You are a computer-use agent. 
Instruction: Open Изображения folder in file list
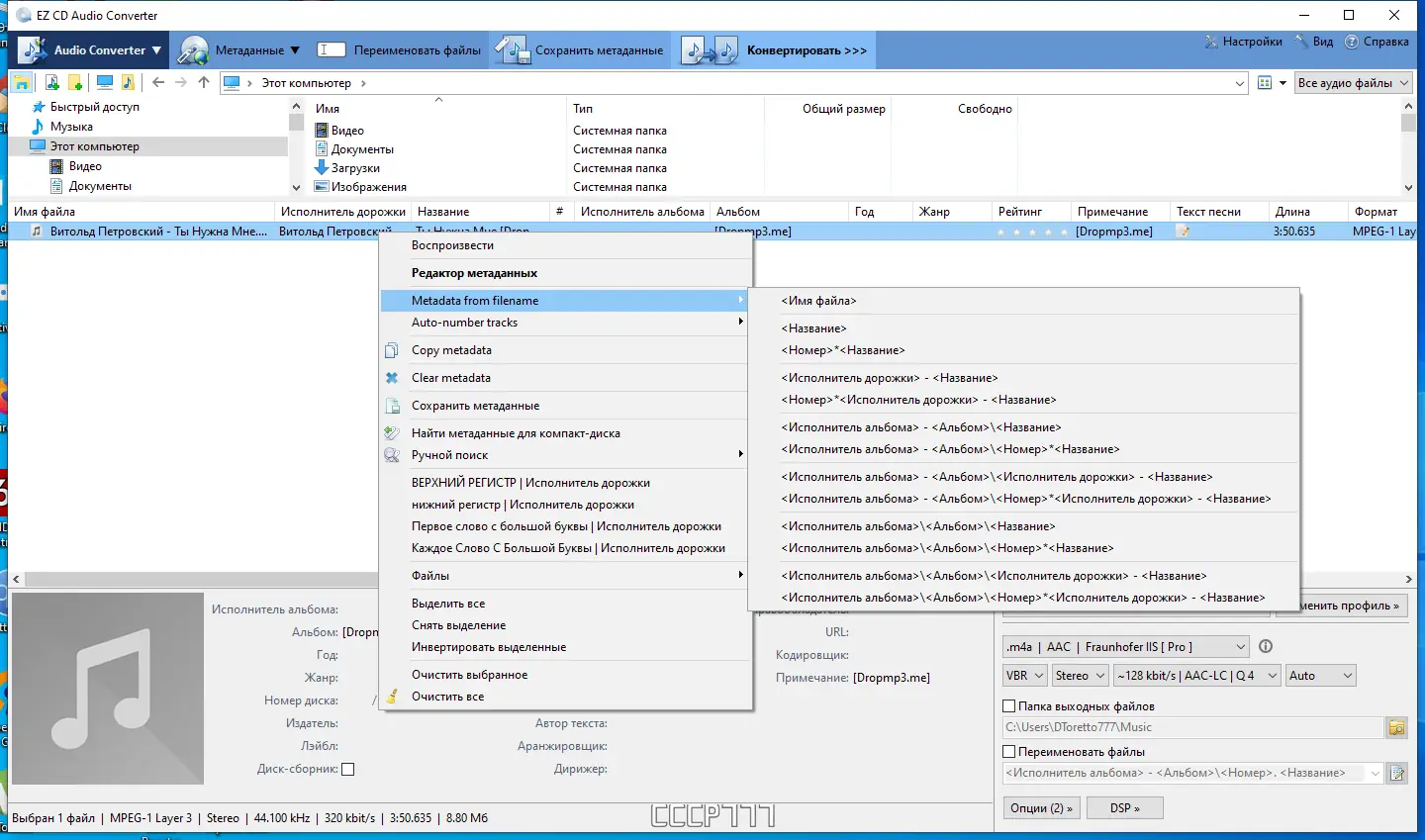pyautogui.click(x=368, y=187)
